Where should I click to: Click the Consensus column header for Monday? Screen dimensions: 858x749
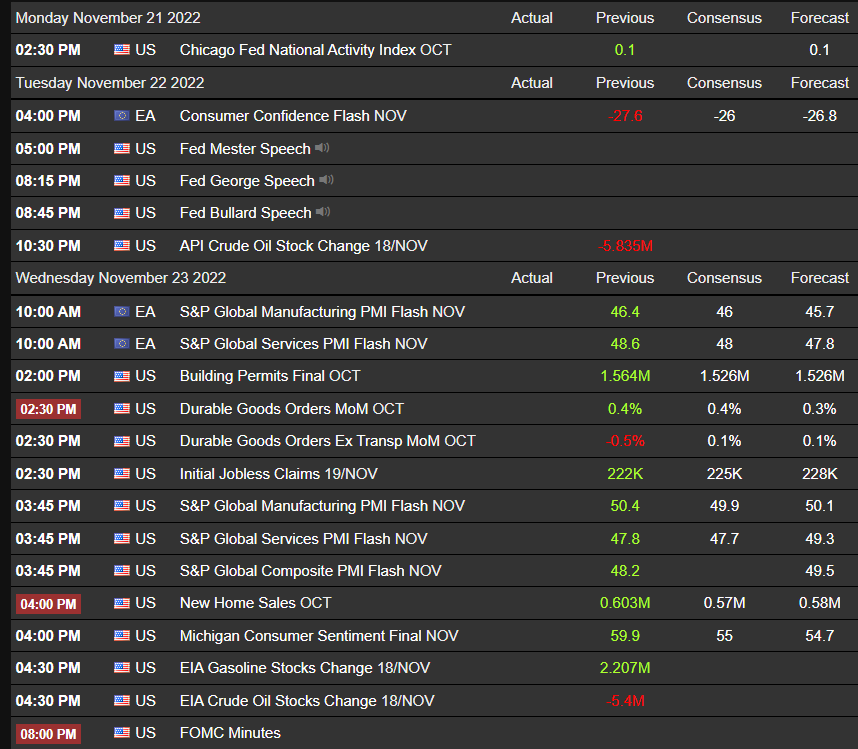click(724, 18)
